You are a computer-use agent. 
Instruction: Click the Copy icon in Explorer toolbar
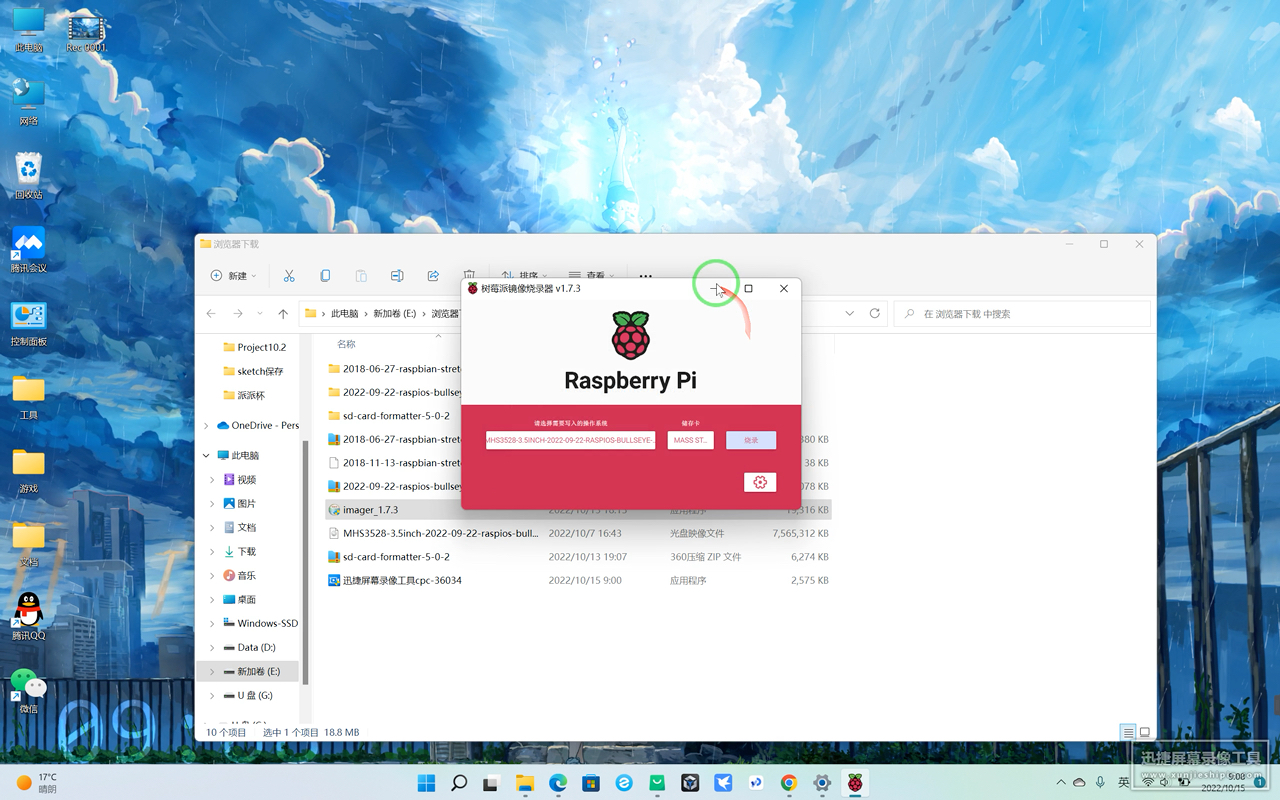pyautogui.click(x=325, y=276)
